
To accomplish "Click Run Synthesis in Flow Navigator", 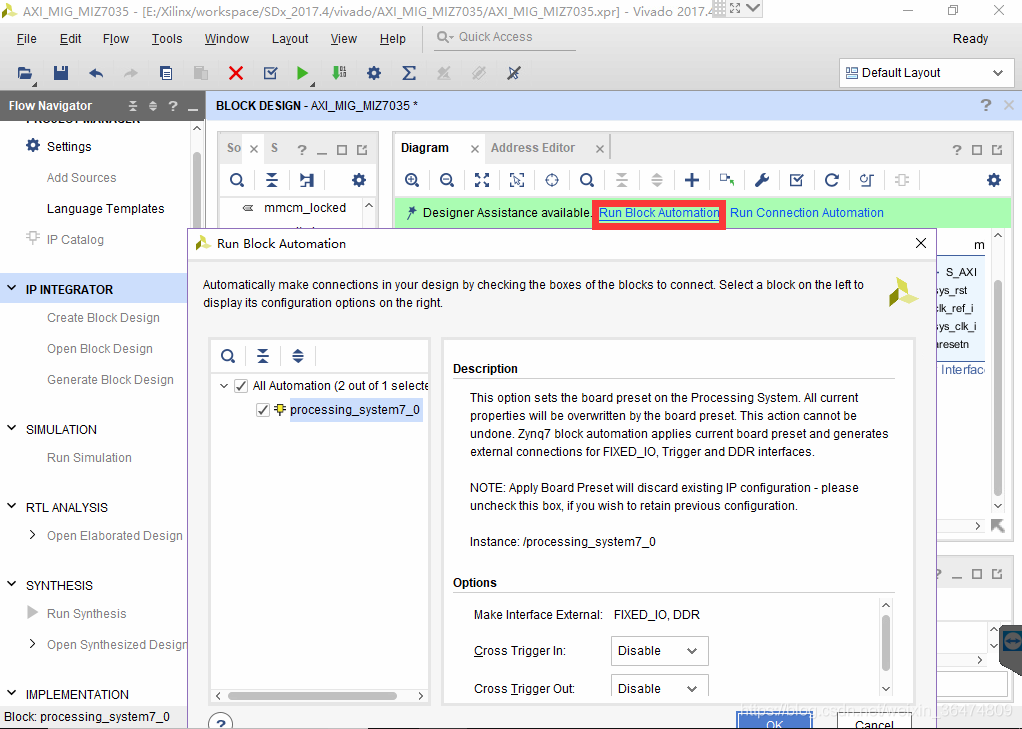I will [86, 614].
